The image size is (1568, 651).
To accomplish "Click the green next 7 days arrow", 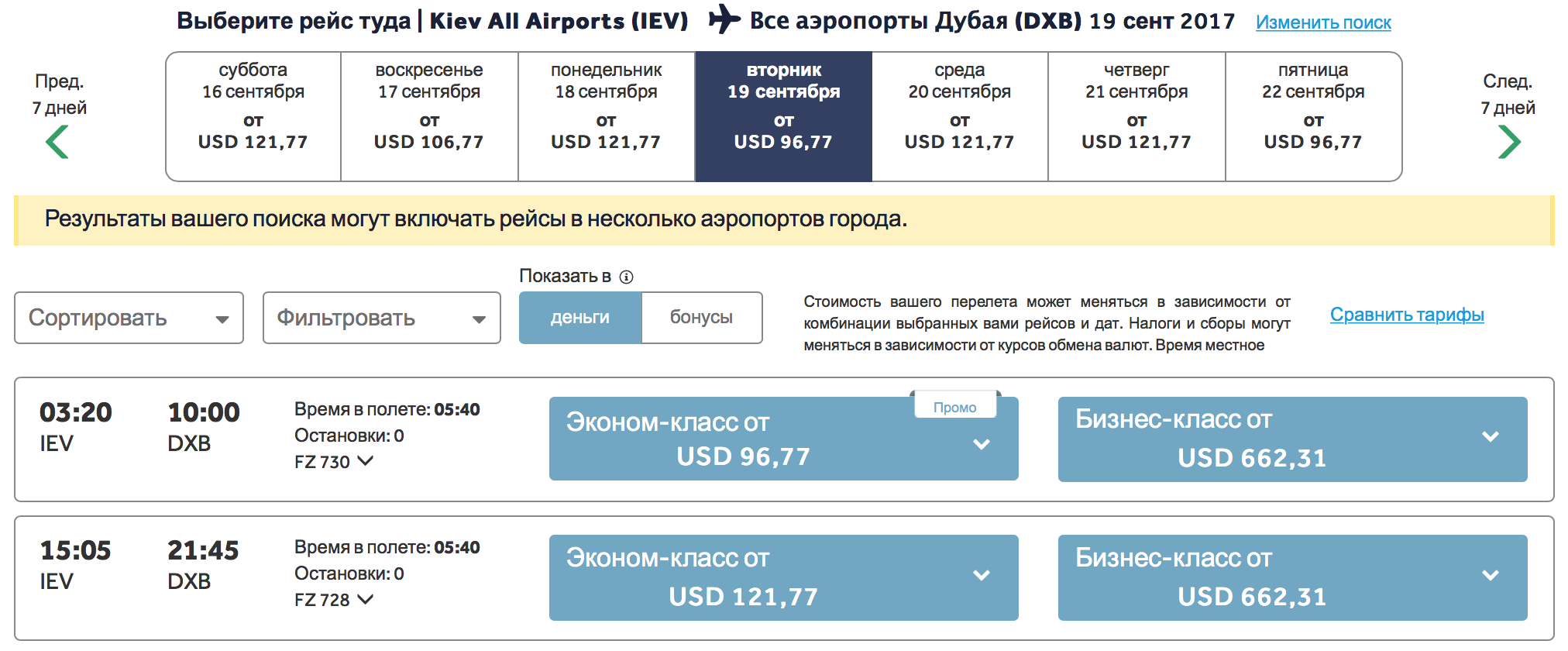I will [1509, 143].
